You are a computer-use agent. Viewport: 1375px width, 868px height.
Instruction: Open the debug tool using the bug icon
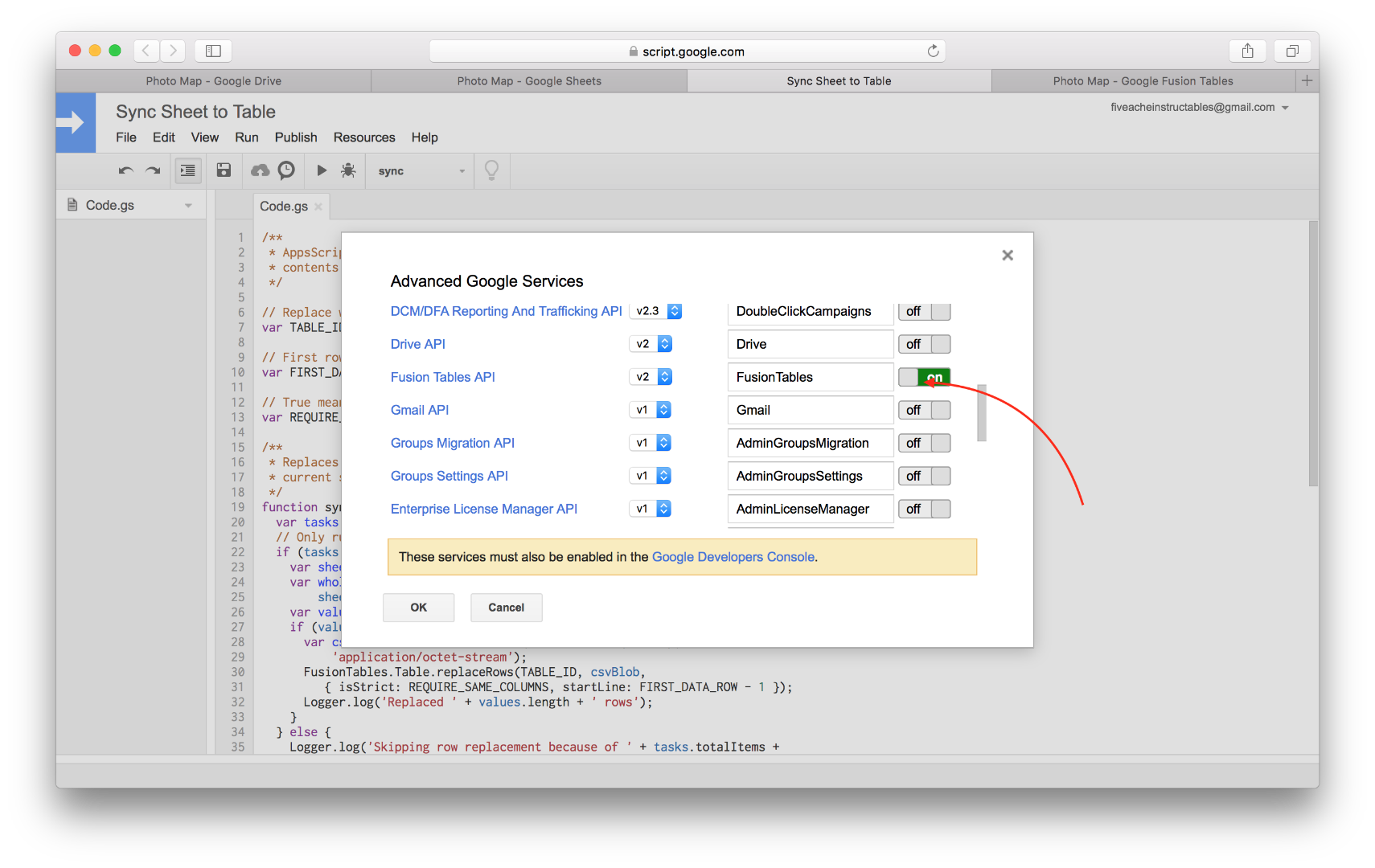tap(348, 170)
